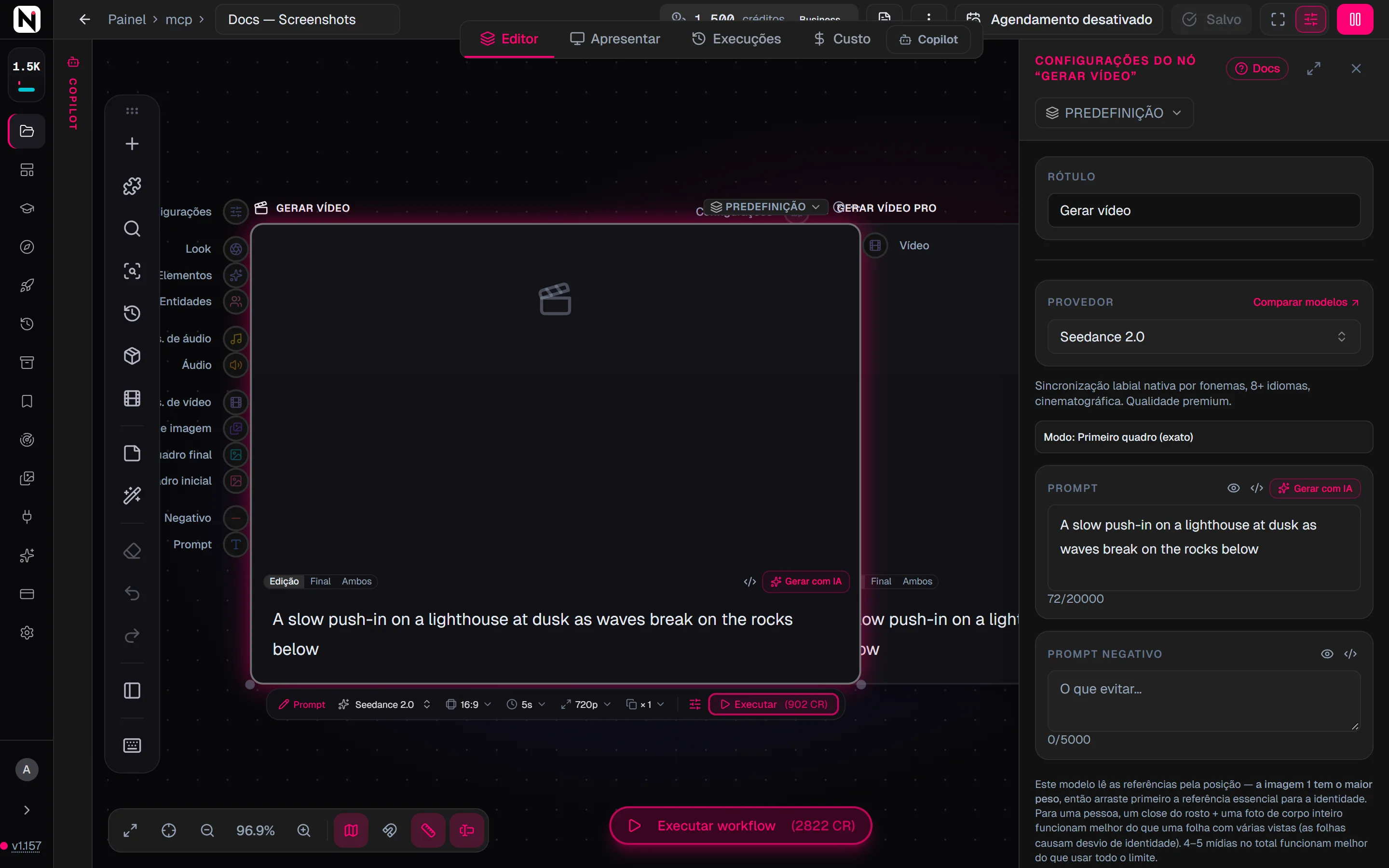Open the 720p resolution dropdown
1389x868 pixels.
[586, 705]
